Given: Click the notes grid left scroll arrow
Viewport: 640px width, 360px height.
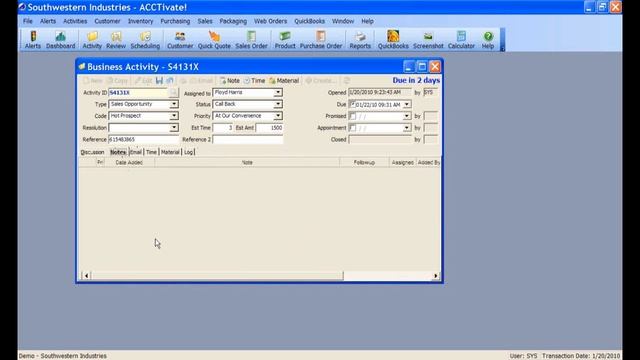Looking at the screenshot, I should [x=86, y=276].
